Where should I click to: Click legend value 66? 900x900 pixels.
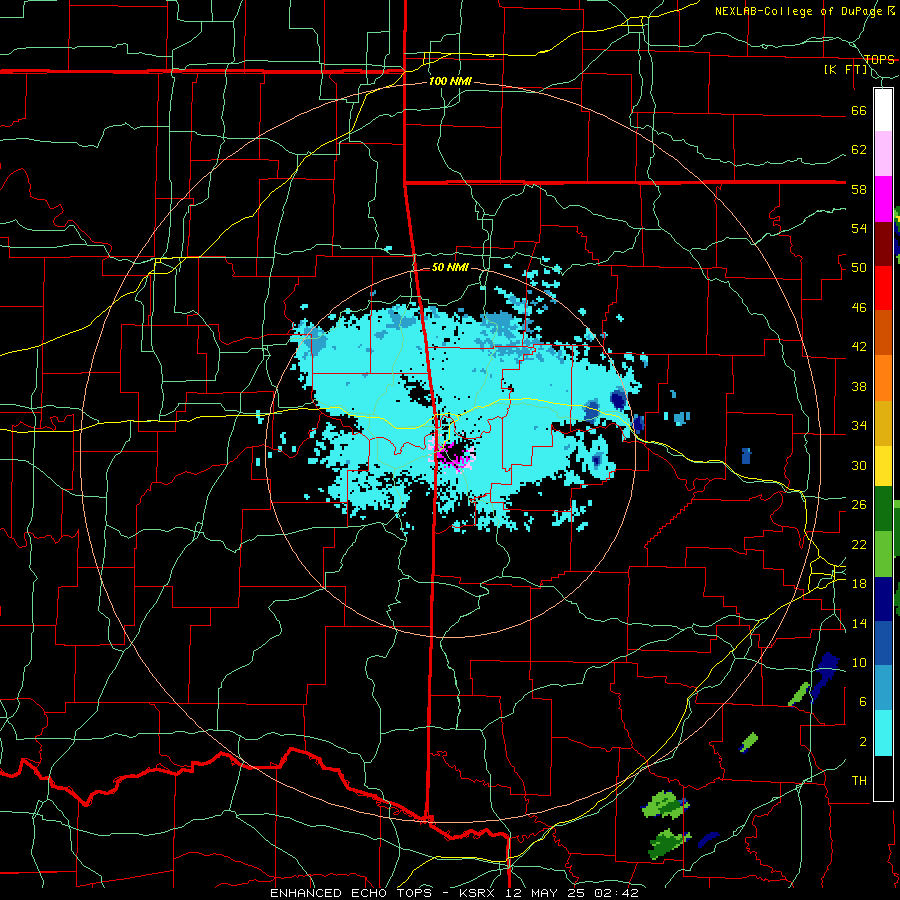coord(859,111)
